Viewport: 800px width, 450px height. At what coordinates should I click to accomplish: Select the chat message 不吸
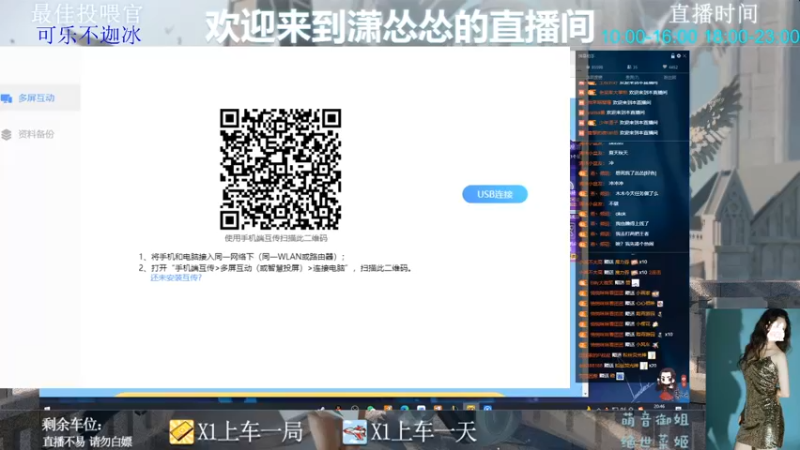[x=614, y=204]
